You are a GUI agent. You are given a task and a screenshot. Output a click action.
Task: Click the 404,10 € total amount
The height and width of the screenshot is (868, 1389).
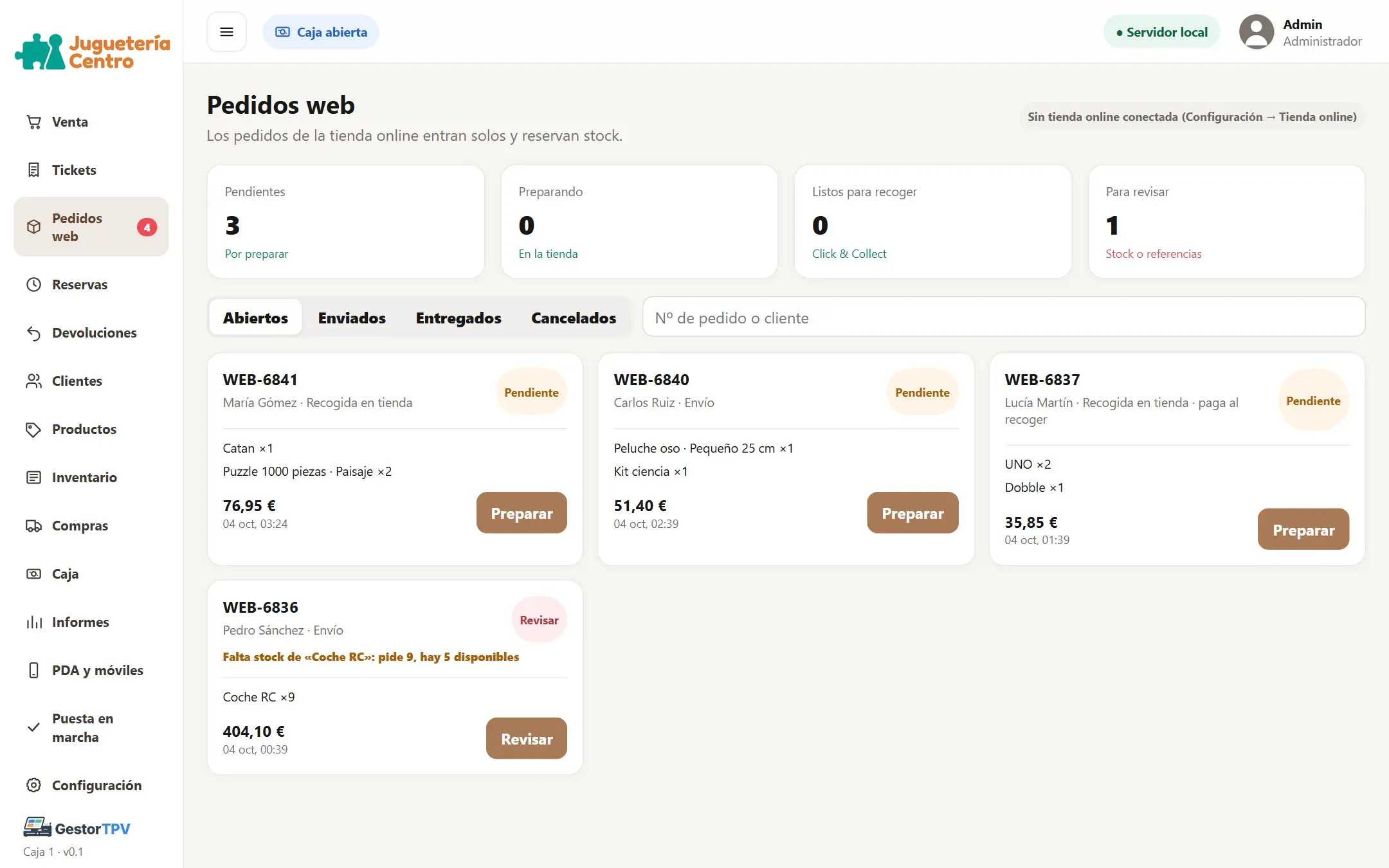(253, 732)
